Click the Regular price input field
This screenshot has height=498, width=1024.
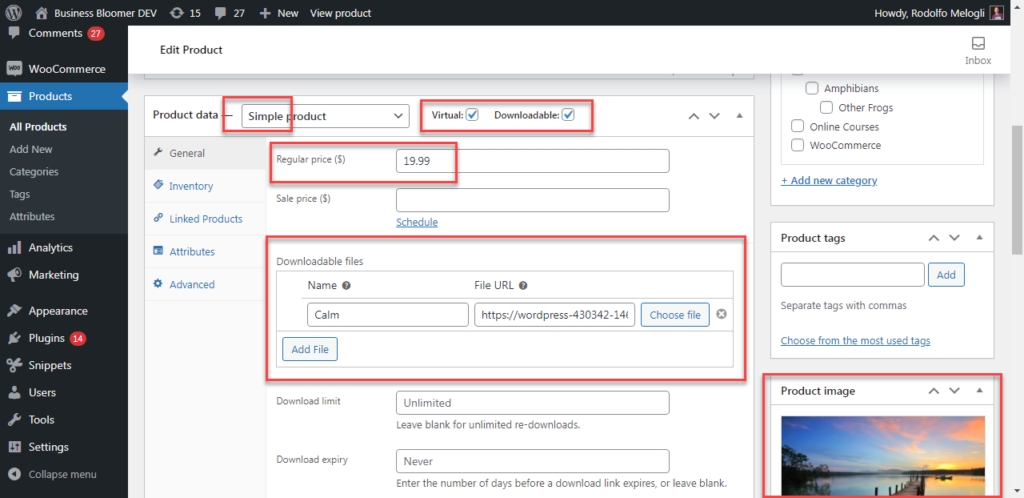tap(532, 161)
